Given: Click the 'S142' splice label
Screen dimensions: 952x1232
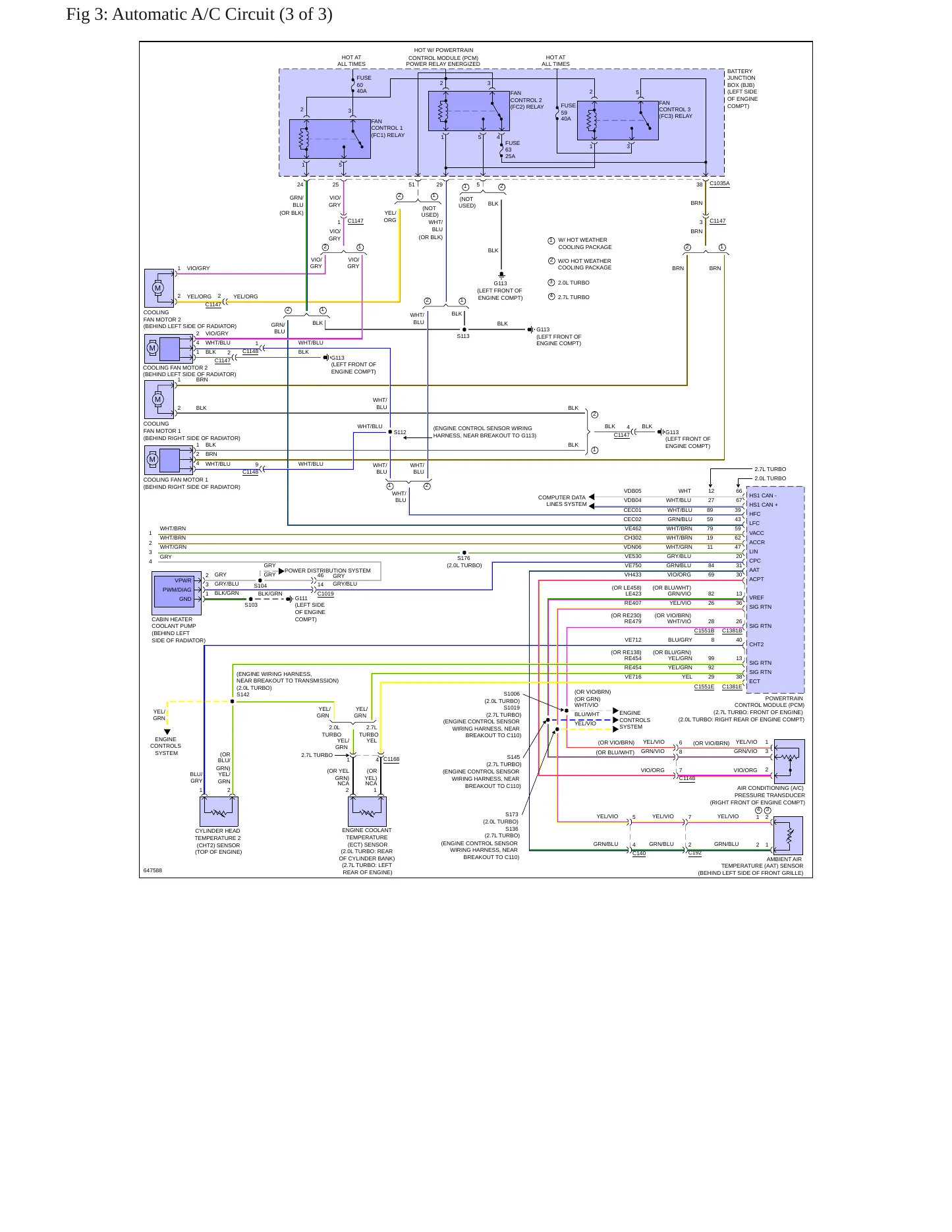Looking at the screenshot, I should click(243, 694).
